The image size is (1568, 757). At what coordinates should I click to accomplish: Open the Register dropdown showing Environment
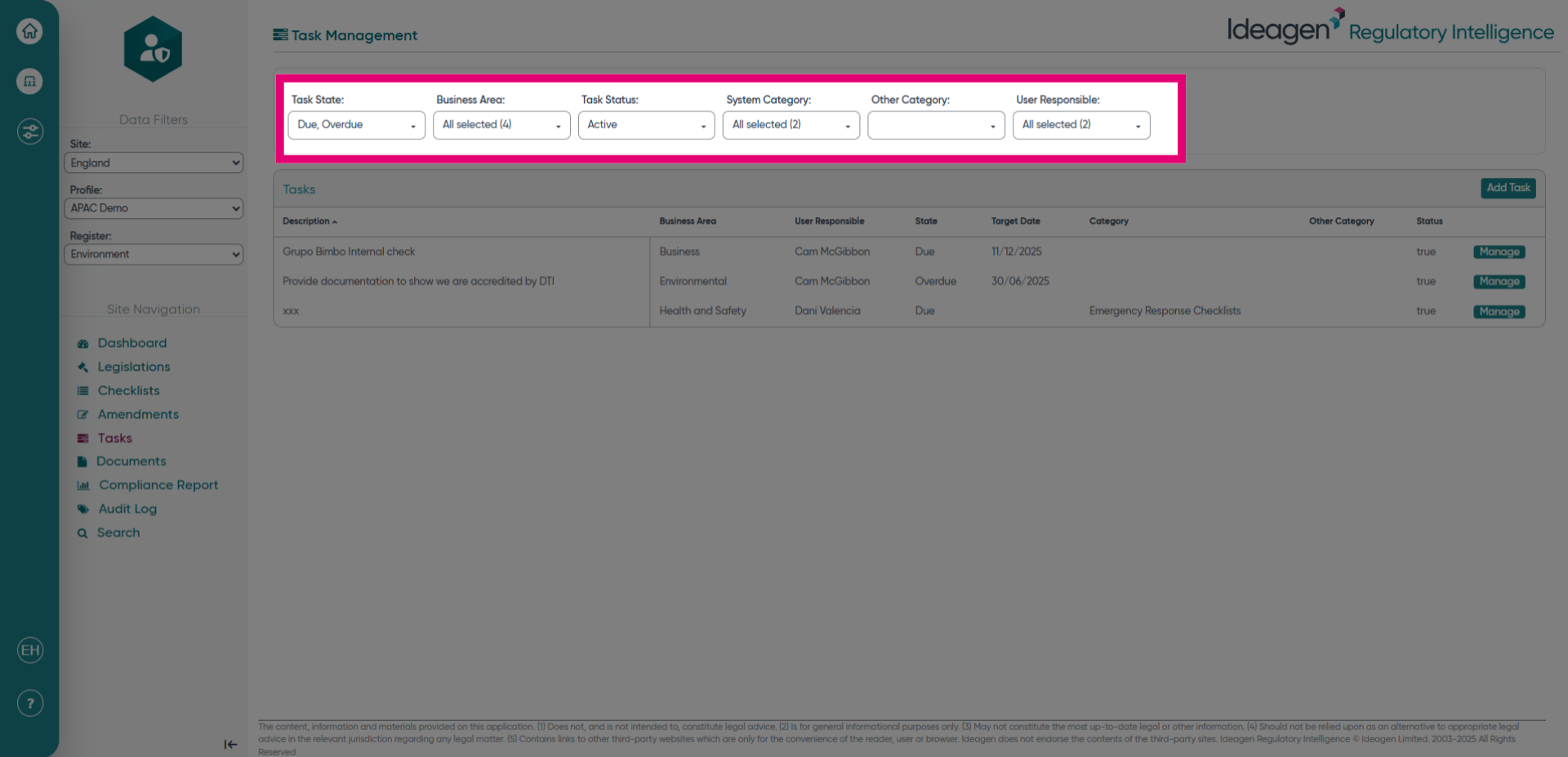click(x=154, y=254)
